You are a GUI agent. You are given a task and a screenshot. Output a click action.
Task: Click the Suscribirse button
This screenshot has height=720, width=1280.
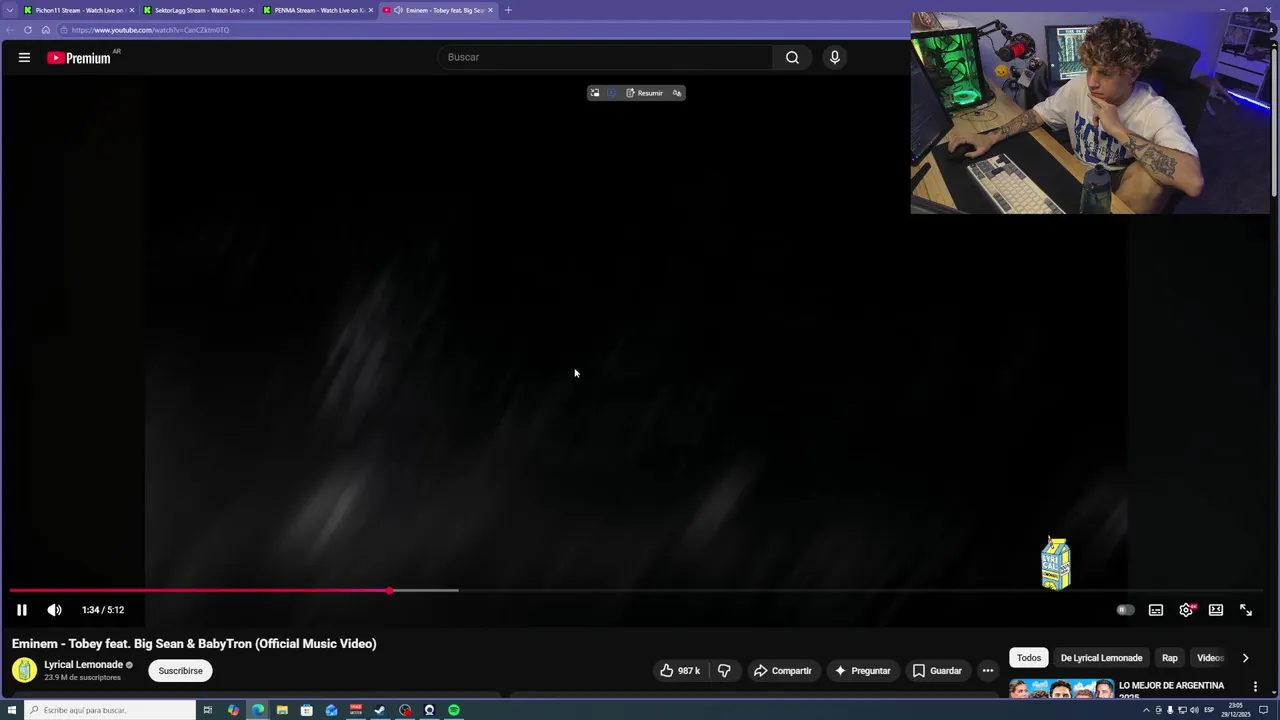(180, 671)
